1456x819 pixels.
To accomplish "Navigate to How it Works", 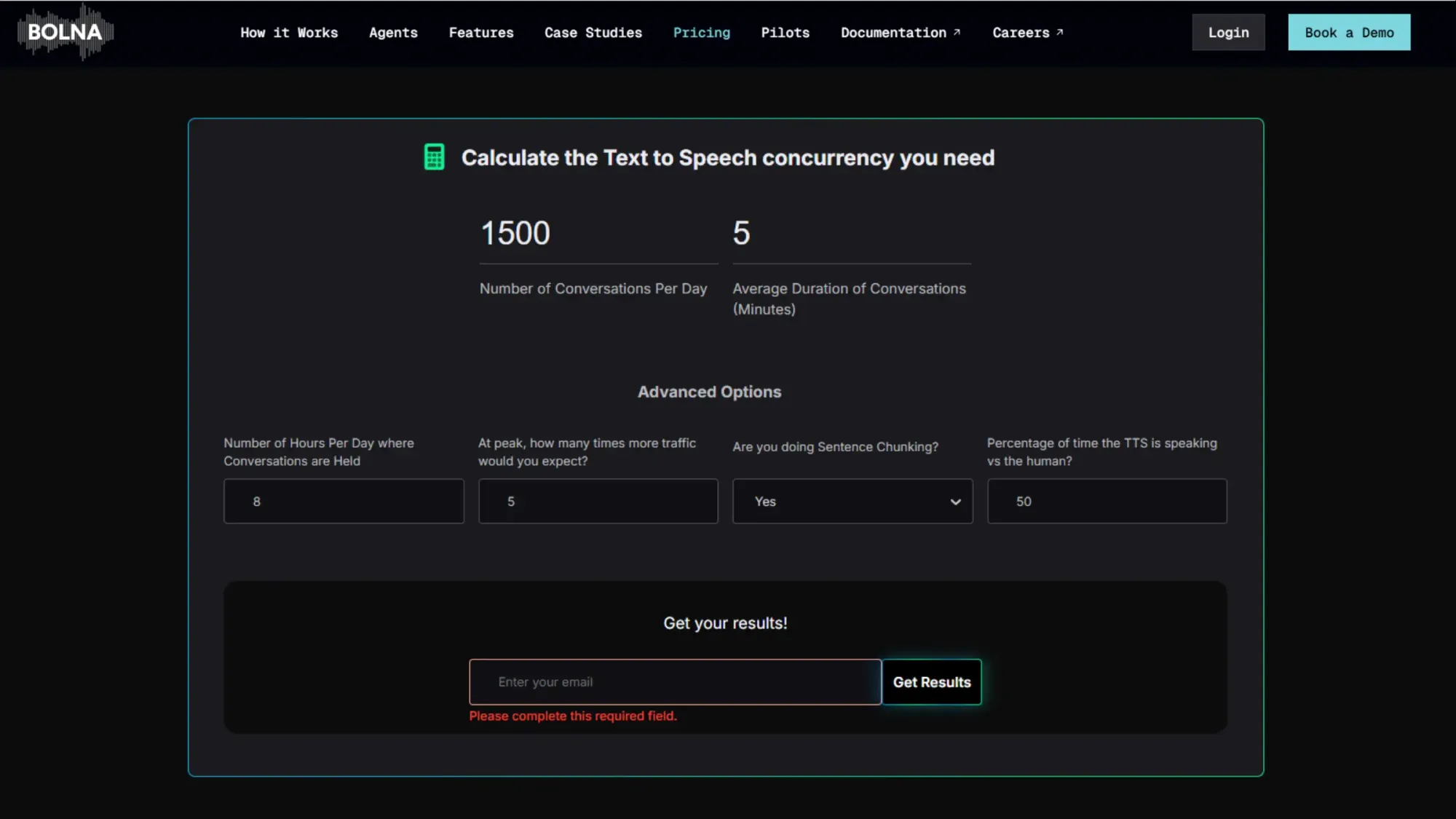I will pyautogui.click(x=289, y=32).
